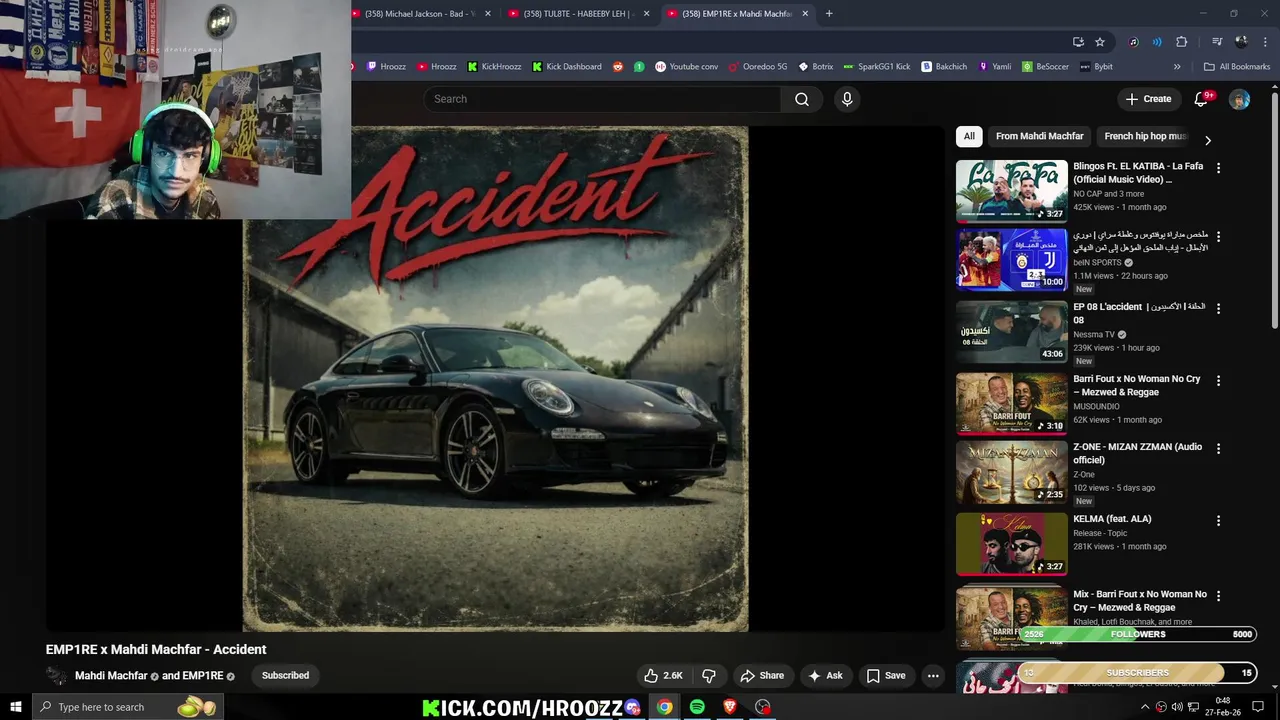This screenshot has height=720, width=1280.
Task: Open the EP 08 L'accident thumbnail
Action: click(x=1011, y=331)
